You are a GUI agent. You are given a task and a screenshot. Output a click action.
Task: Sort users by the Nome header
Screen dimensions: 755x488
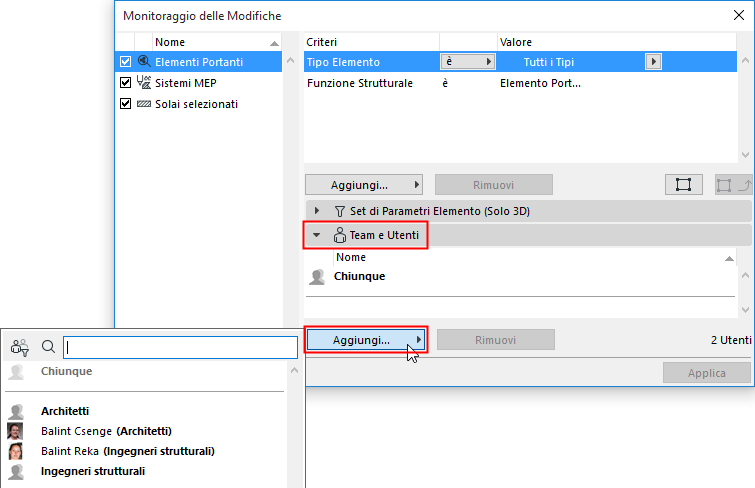tap(535, 257)
